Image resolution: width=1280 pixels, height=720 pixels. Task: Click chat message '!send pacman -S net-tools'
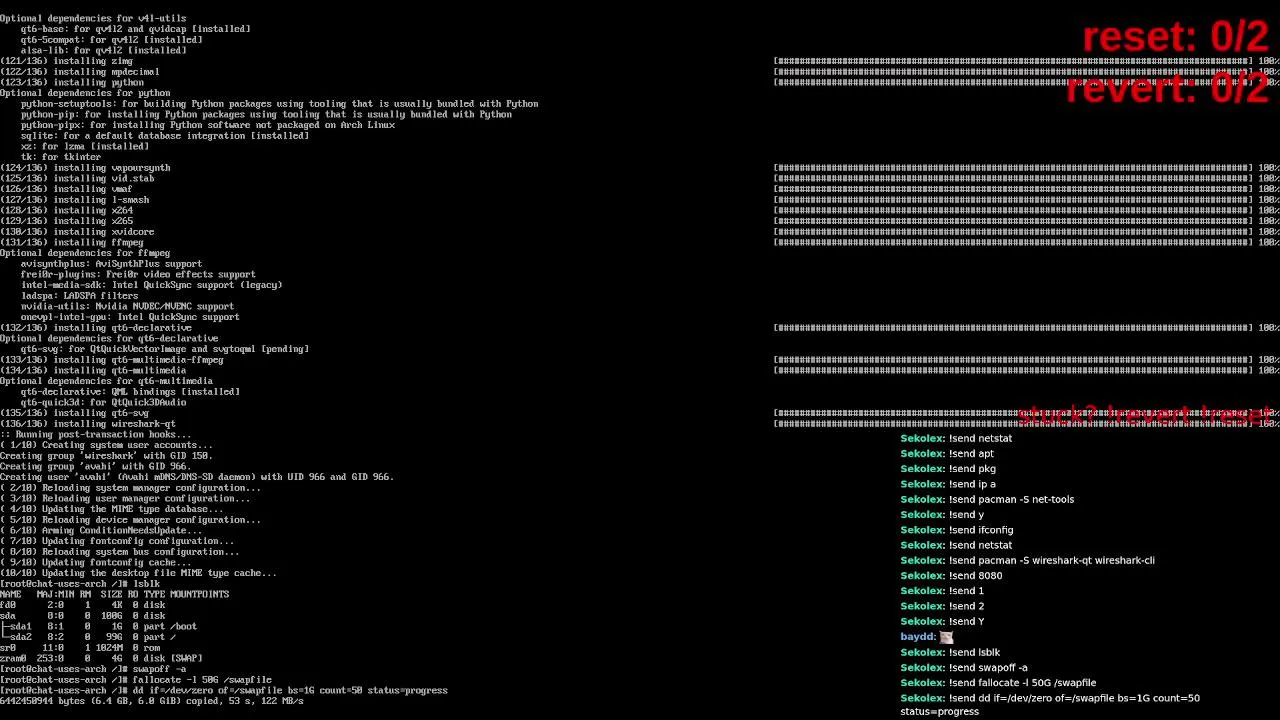[x=987, y=500]
